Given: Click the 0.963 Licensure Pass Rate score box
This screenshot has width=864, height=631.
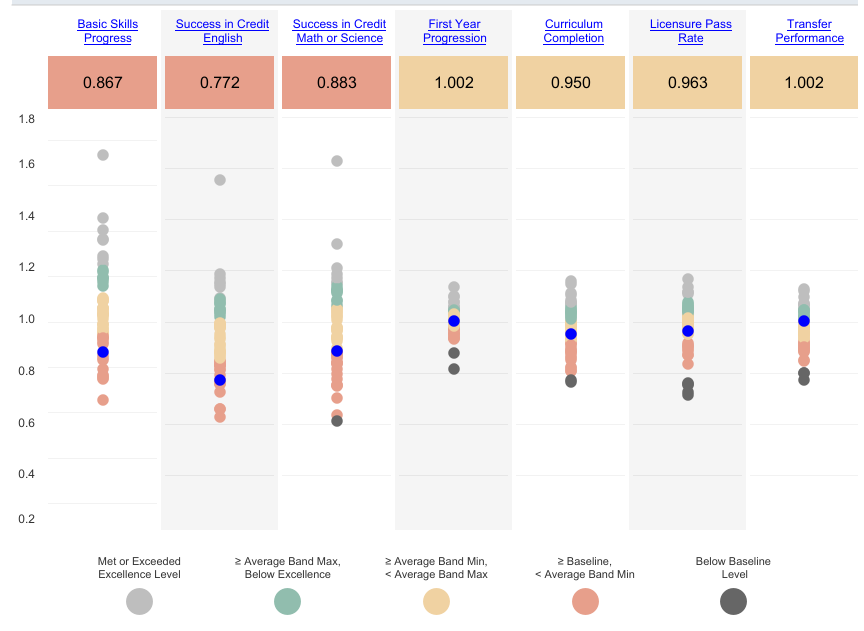Looking at the screenshot, I should point(687,82).
